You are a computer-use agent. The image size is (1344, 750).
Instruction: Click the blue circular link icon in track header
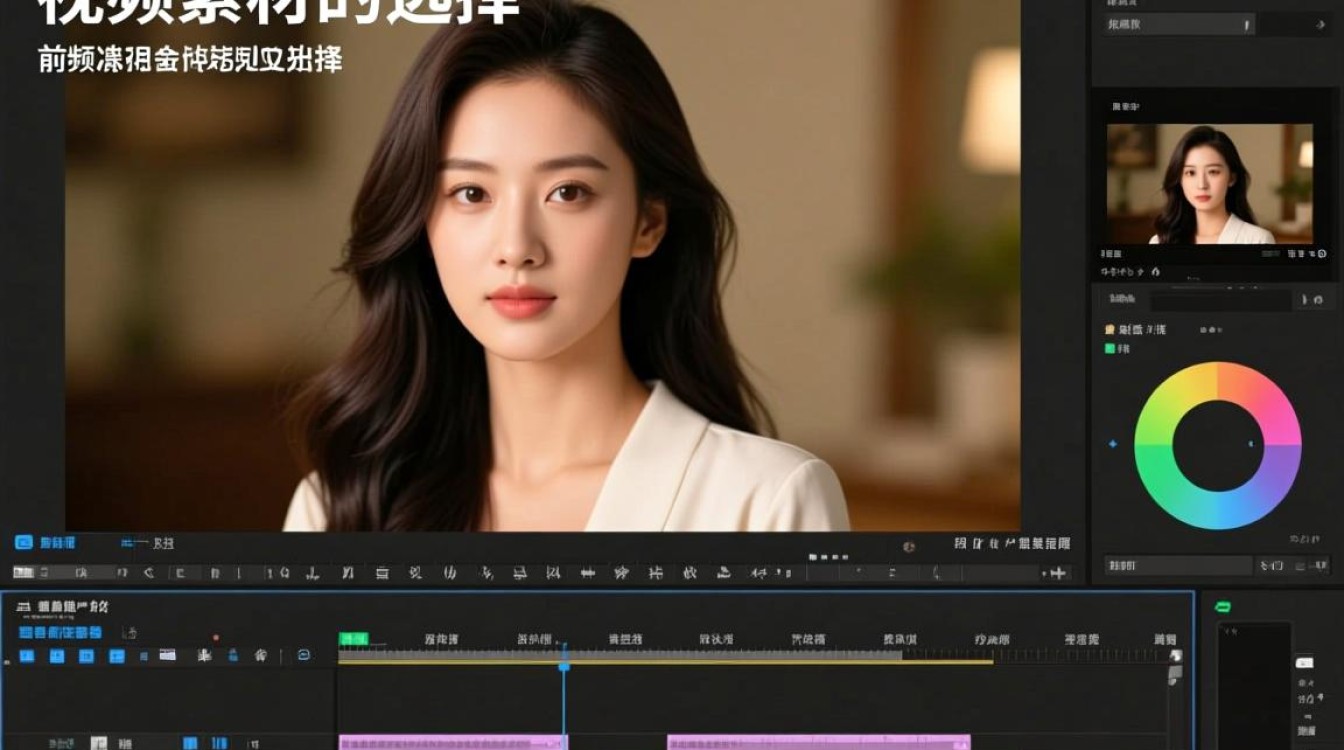pyautogui.click(x=303, y=655)
